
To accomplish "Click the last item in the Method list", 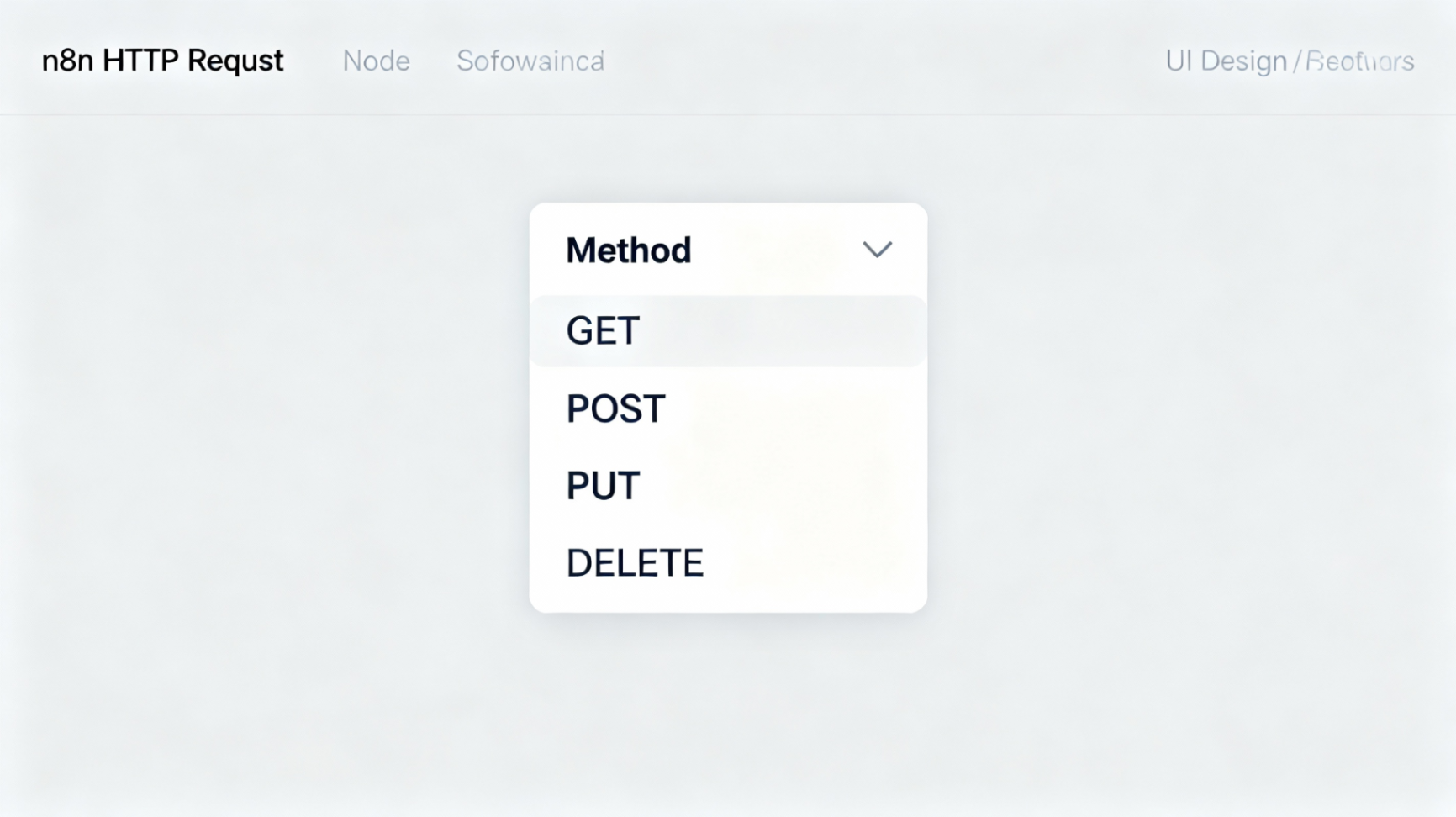I will tap(635, 563).
